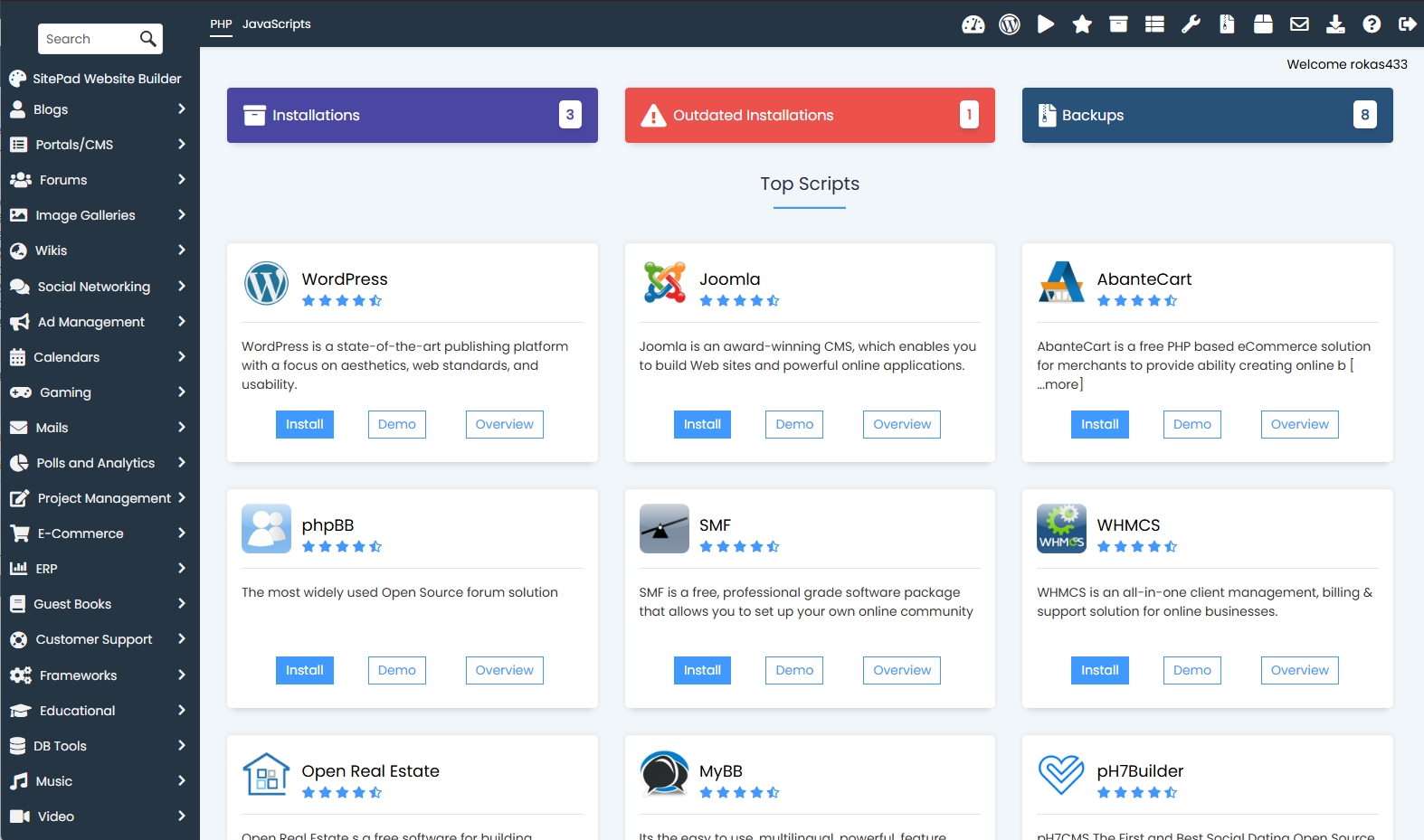
Task: Click the phpBB logo icon
Action: point(266,528)
